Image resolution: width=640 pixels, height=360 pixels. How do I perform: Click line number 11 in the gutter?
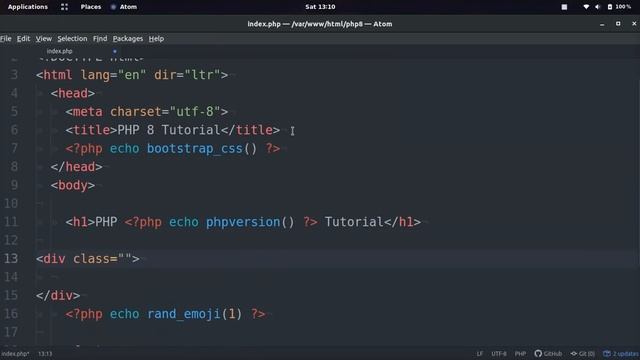[11, 222]
